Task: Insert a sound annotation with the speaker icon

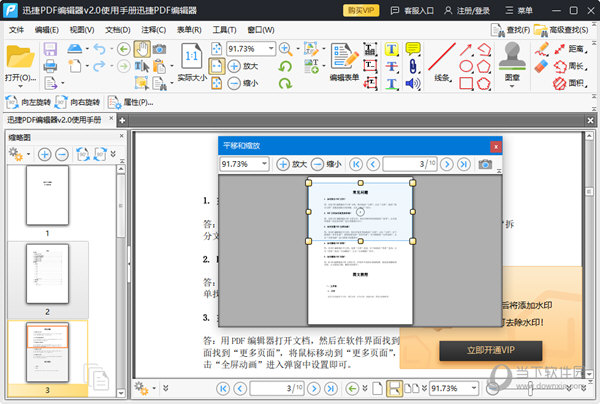Action: (x=413, y=83)
